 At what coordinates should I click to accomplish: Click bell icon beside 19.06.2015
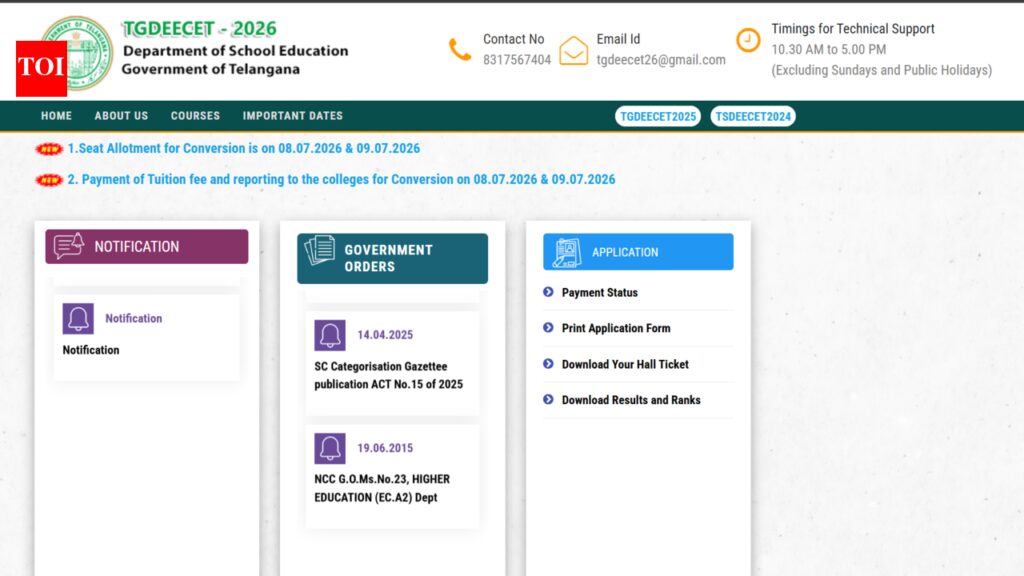pos(330,449)
